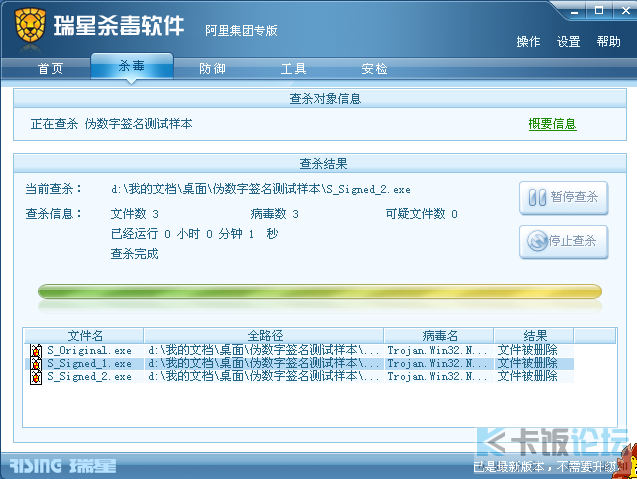The image size is (637, 479).
Task: Close the Rising antivirus window
Action: tap(626, 11)
